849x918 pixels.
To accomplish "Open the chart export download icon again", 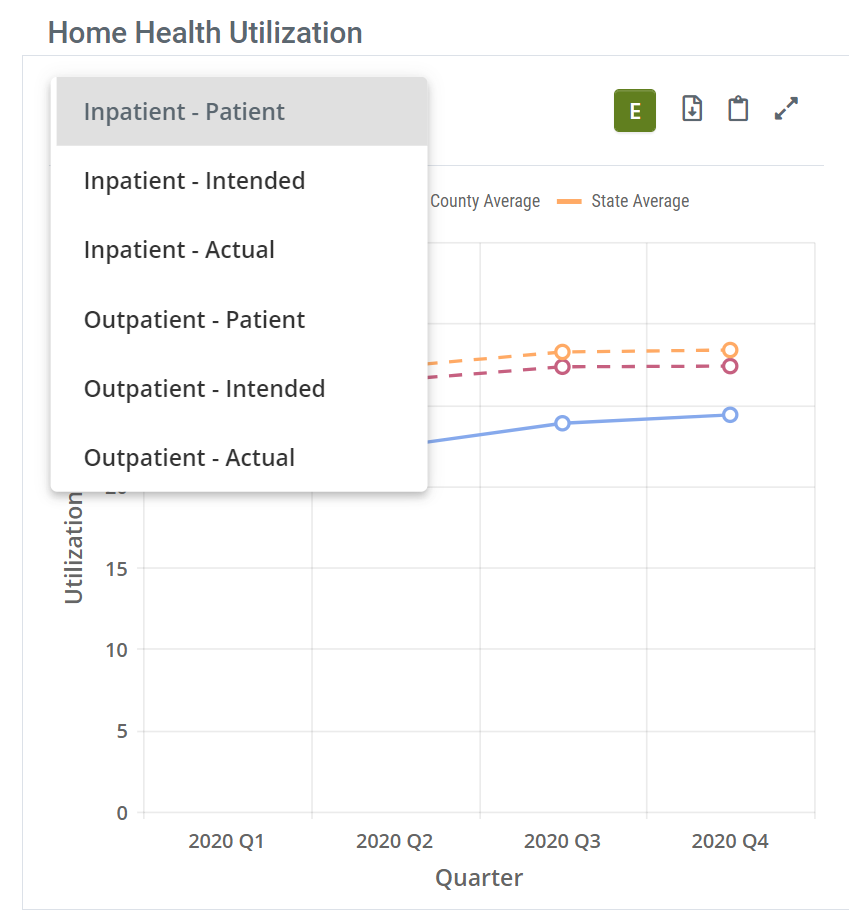I will pos(691,109).
